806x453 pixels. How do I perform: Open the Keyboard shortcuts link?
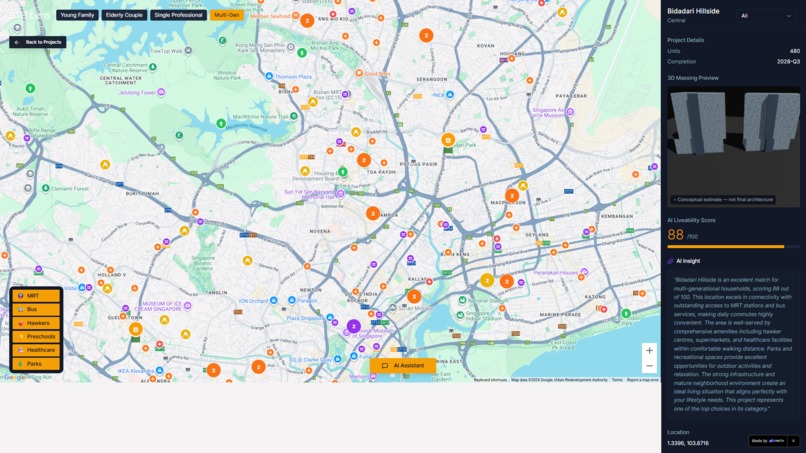point(490,380)
